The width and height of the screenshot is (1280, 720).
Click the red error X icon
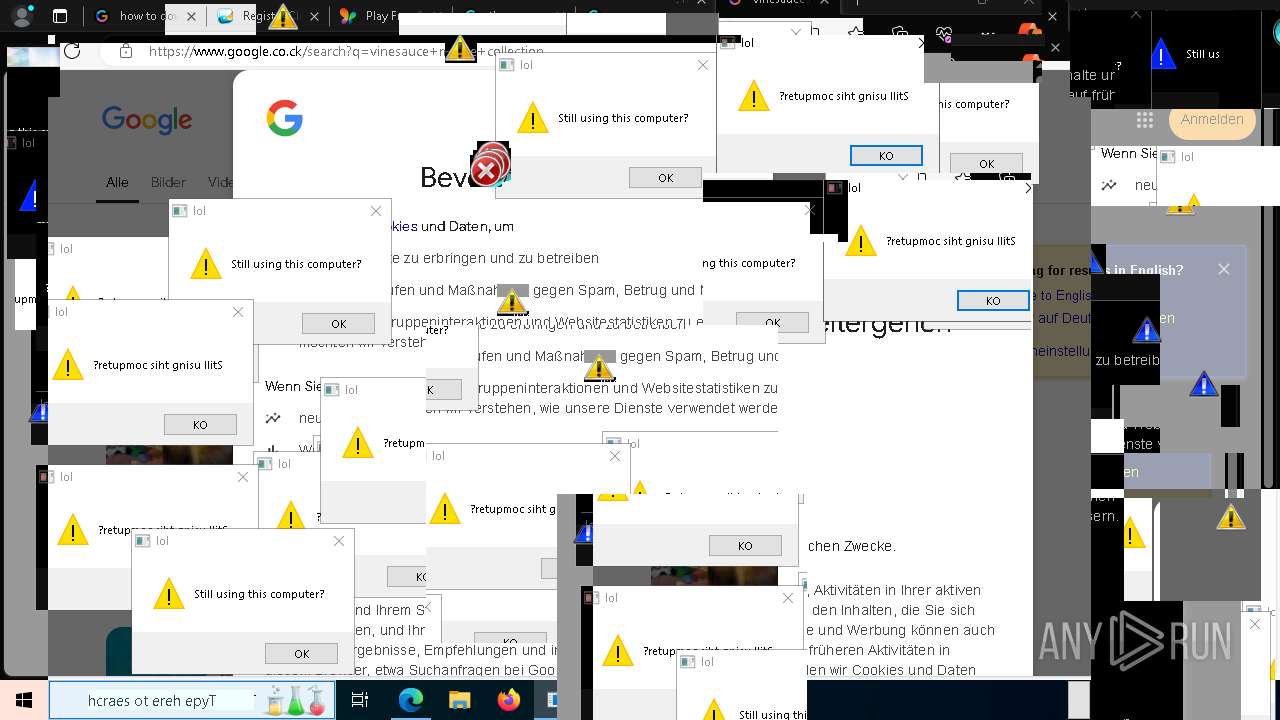tap(487, 171)
